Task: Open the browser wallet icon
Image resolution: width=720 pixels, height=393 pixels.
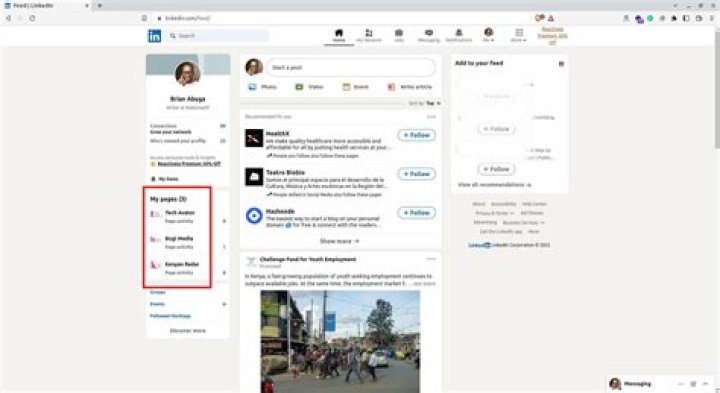Action: click(699, 18)
